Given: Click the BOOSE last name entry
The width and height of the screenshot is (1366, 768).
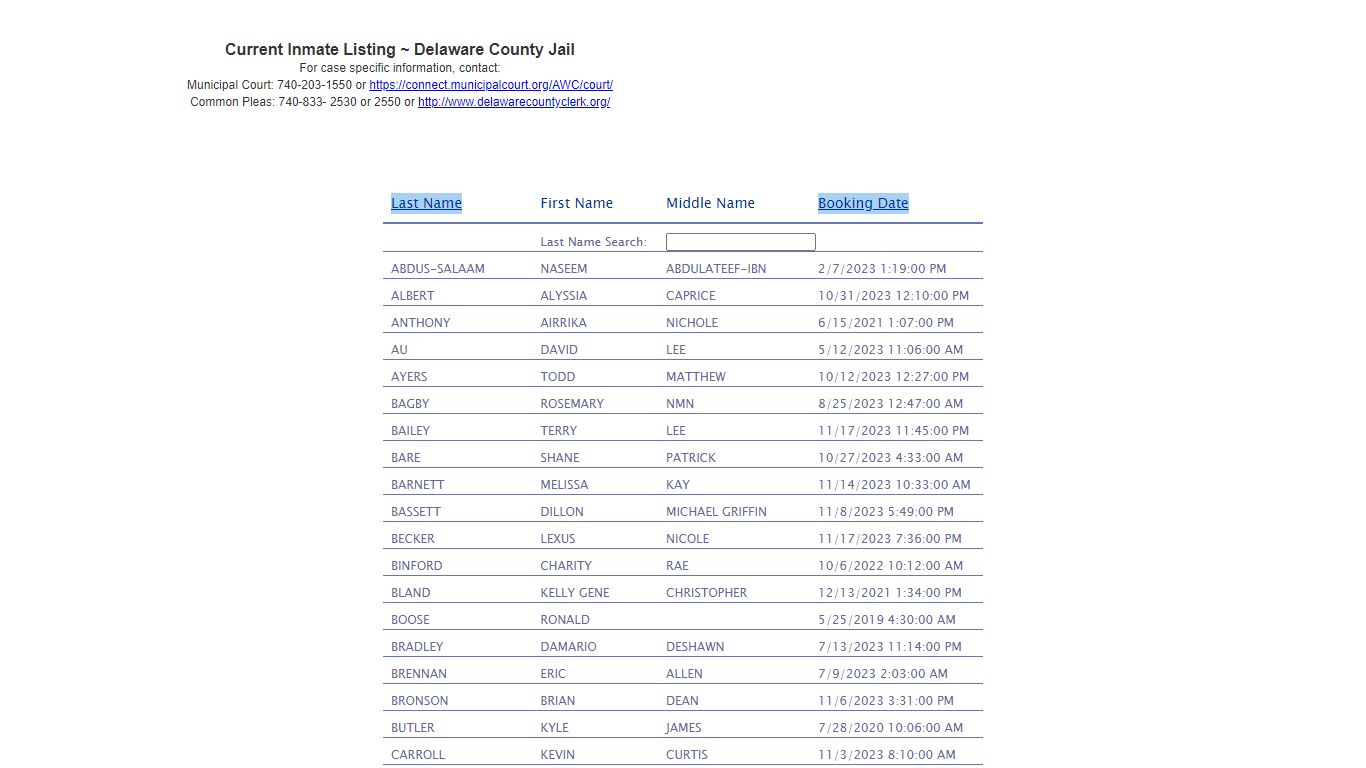Looking at the screenshot, I should point(410,620).
